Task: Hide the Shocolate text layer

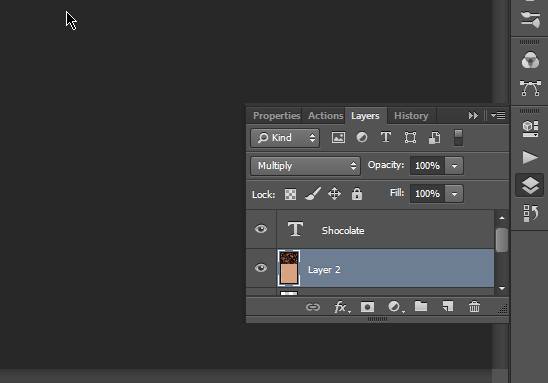Action: point(261,229)
